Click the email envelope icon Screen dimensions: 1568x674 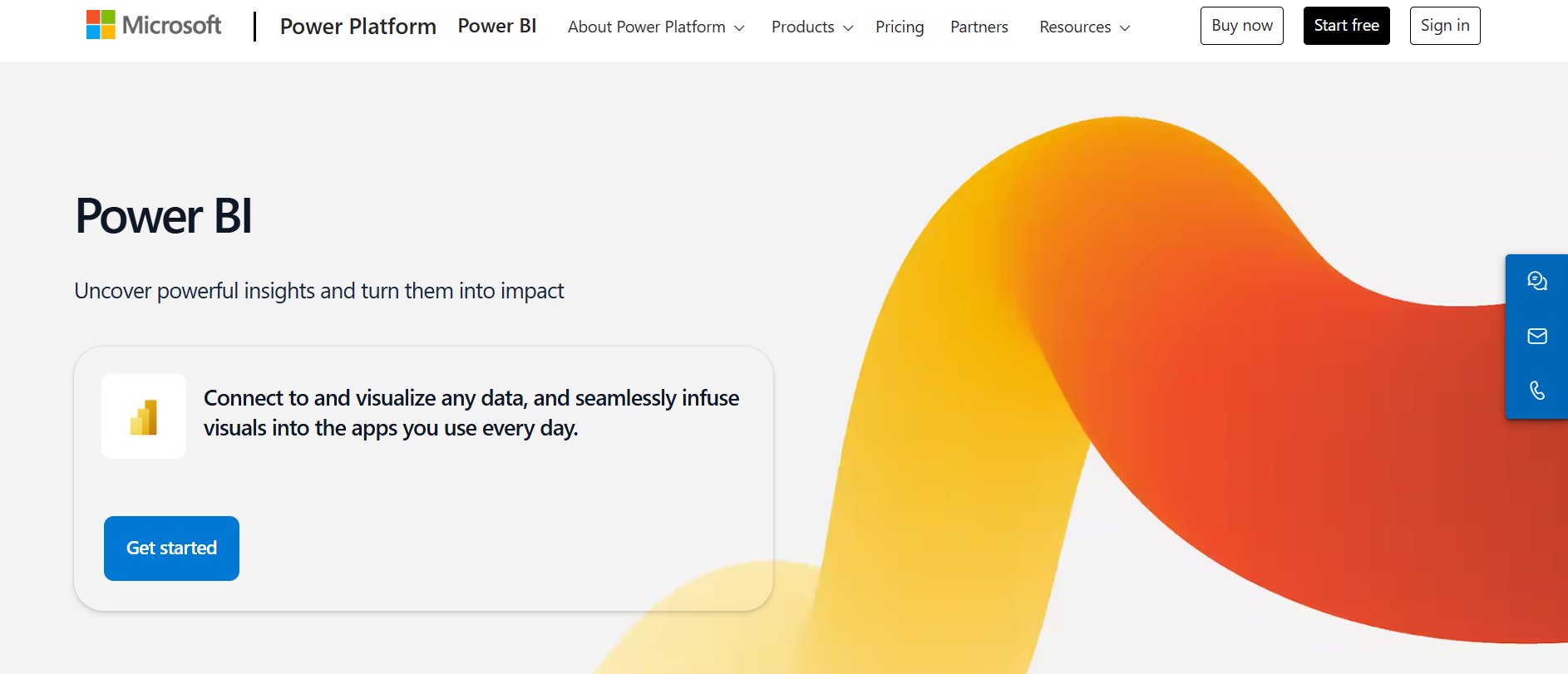(1537, 336)
